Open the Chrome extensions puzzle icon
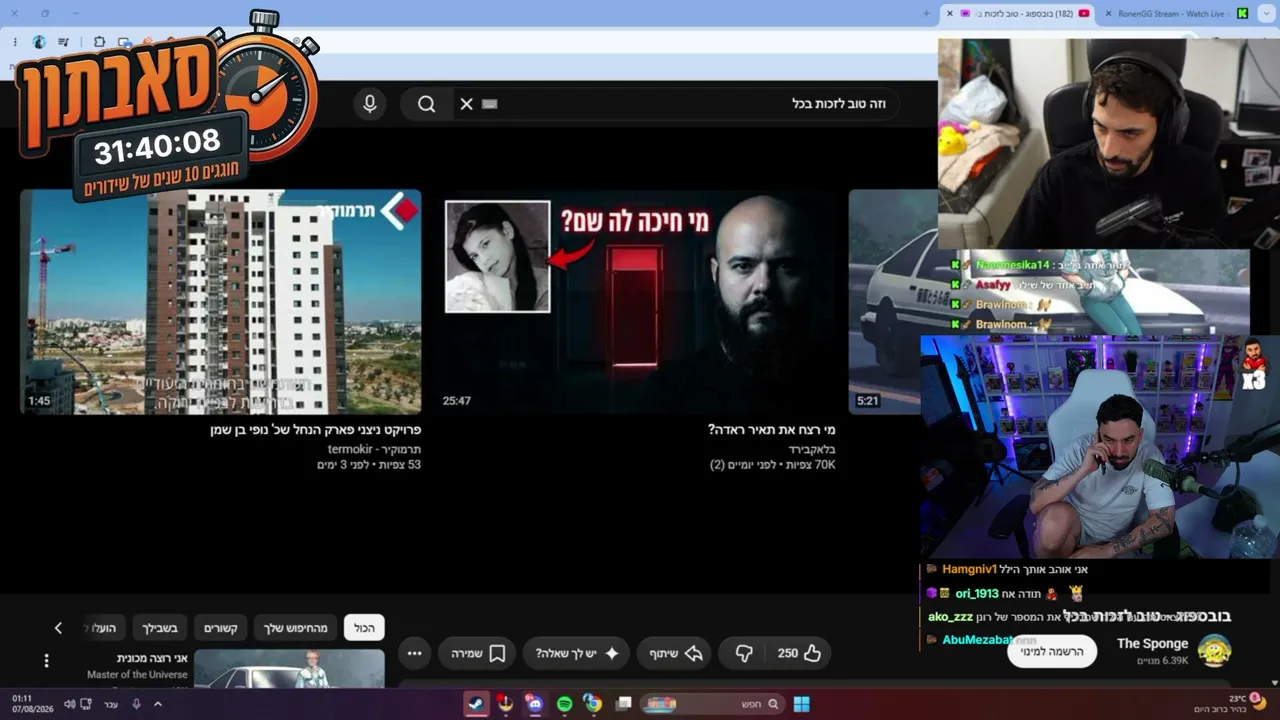The height and width of the screenshot is (720, 1280). (99, 42)
